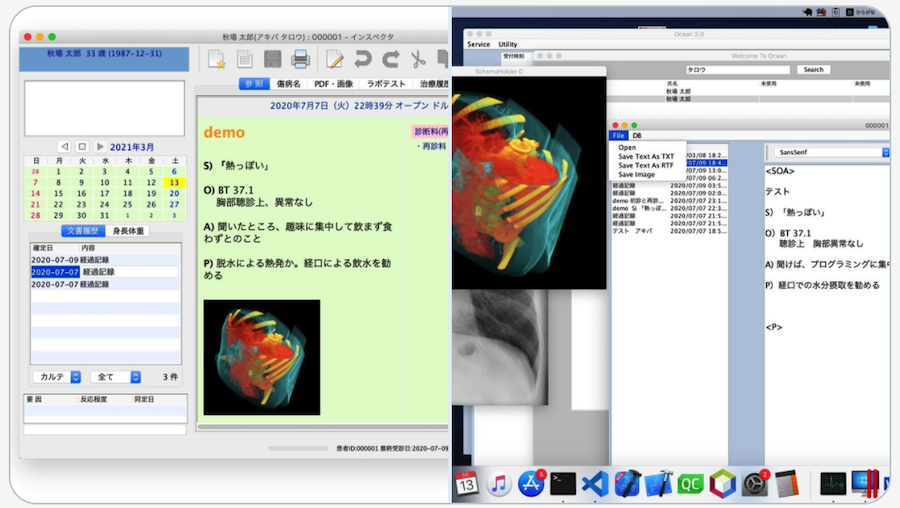900x508 pixels.
Task: Switch to the 文書履歴 toggle
Action: pyautogui.click(x=82, y=231)
